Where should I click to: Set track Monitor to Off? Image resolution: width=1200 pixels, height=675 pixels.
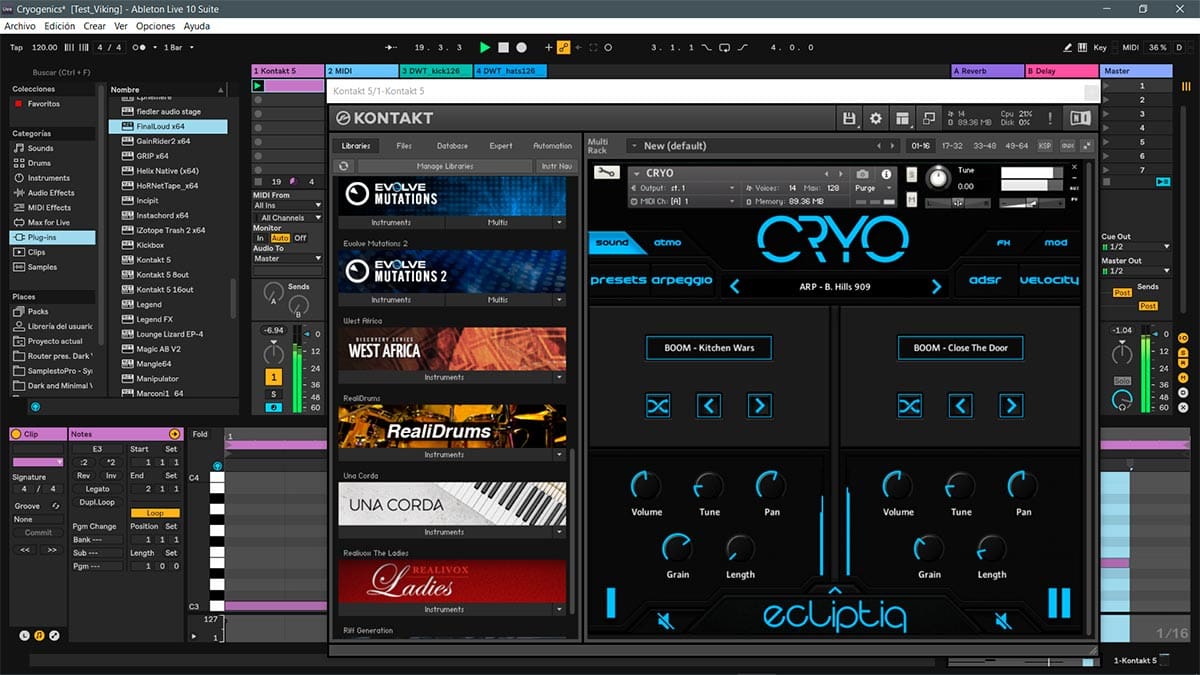[300, 238]
